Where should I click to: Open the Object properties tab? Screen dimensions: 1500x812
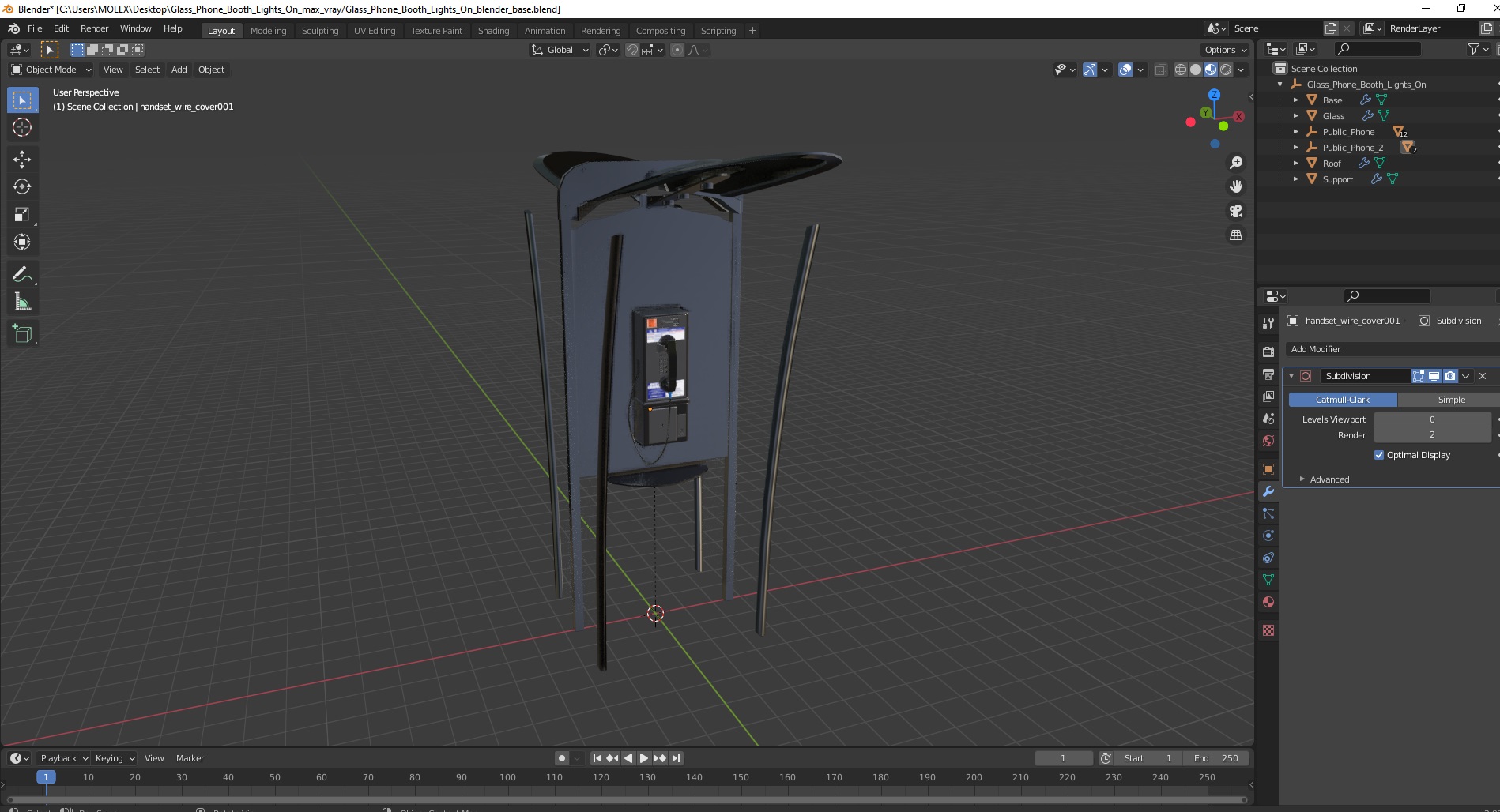1268,469
